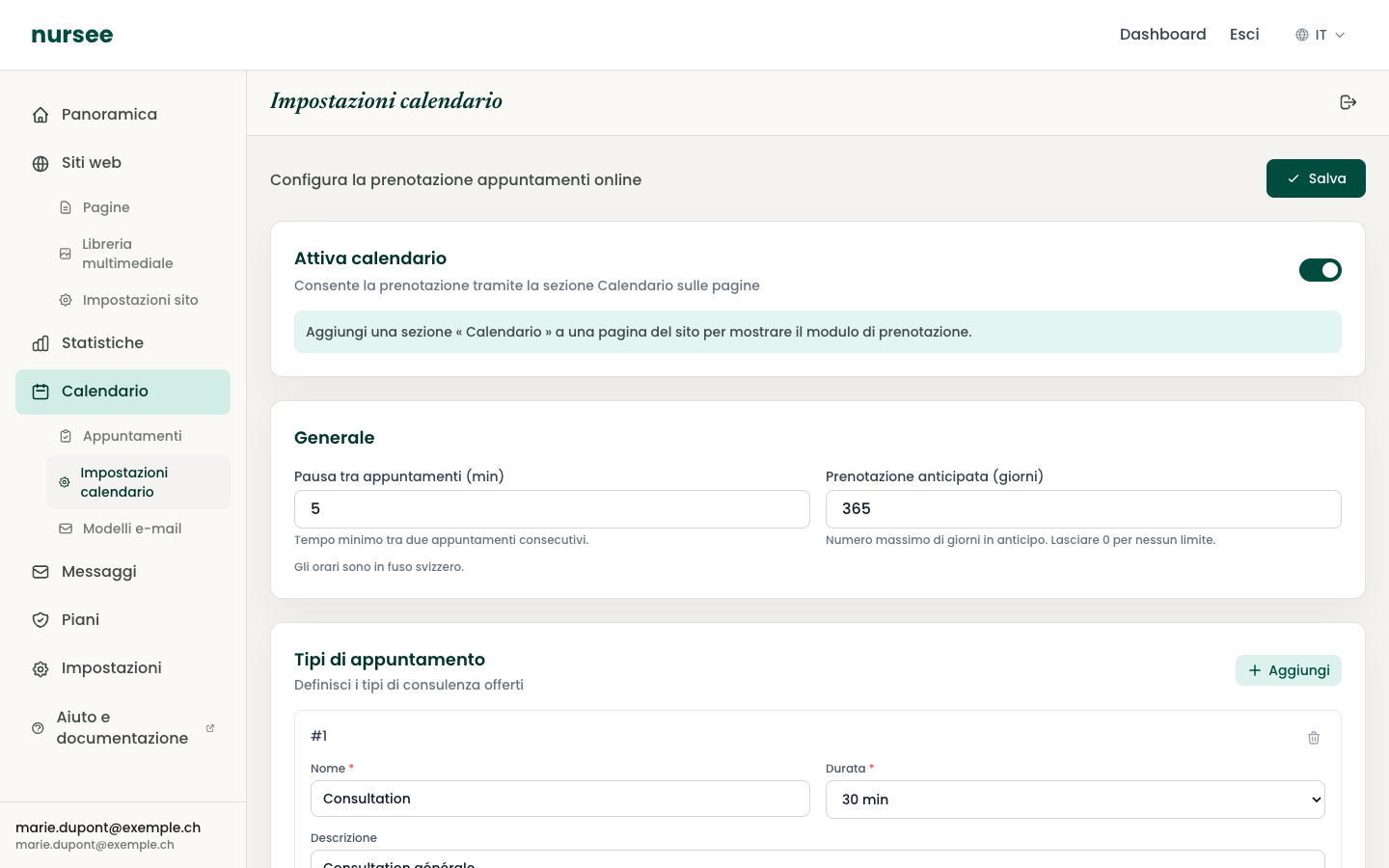
Task: Click the Siti web globe icon
Action: [x=41, y=164]
